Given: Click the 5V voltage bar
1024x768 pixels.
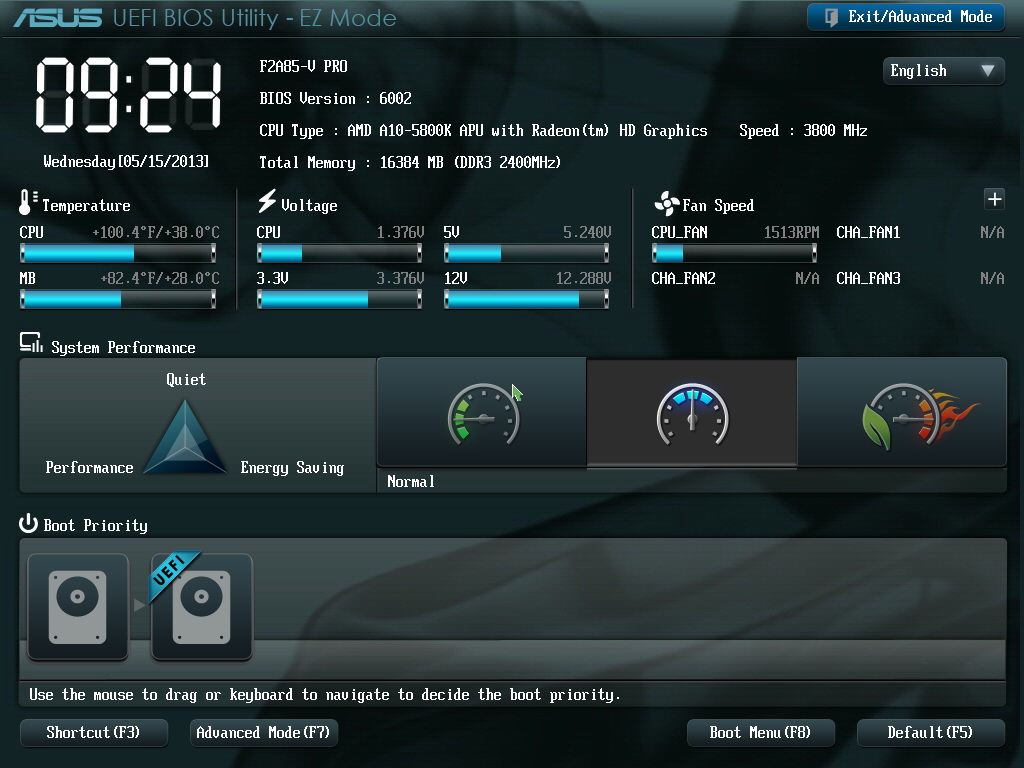Looking at the screenshot, I should coord(526,253).
